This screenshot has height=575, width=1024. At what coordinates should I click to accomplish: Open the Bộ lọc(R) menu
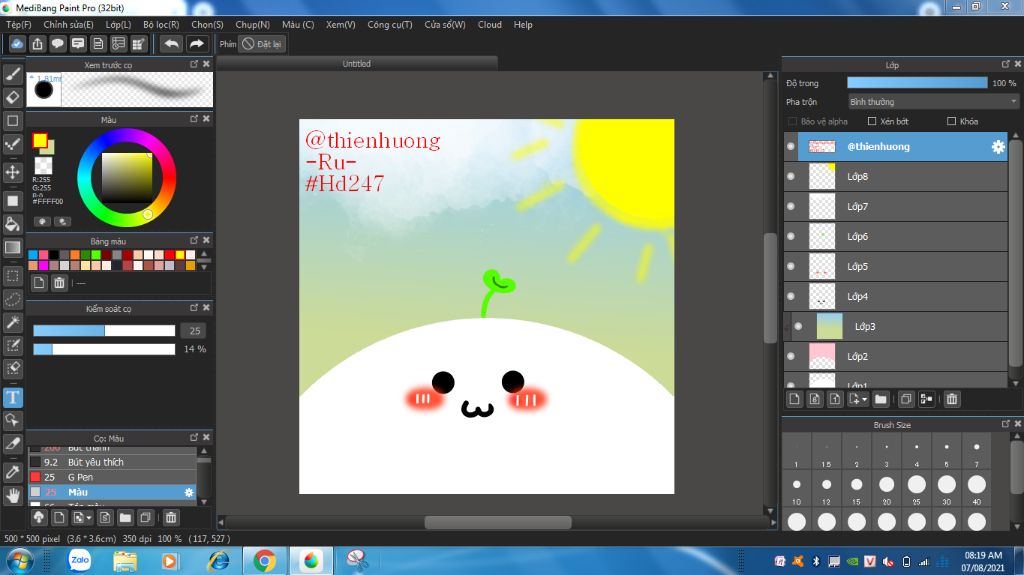[x=161, y=25]
